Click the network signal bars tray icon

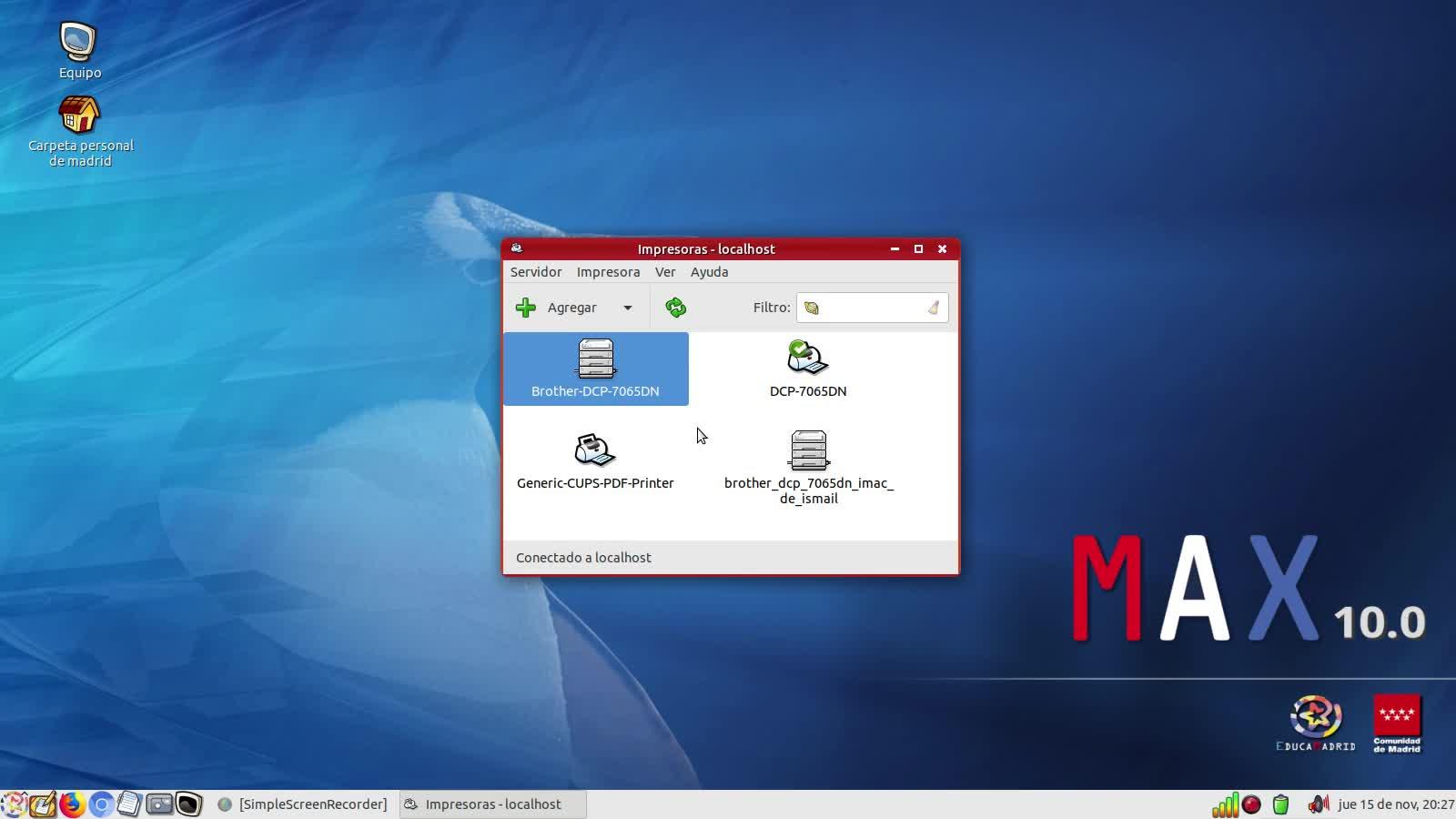(1225, 804)
